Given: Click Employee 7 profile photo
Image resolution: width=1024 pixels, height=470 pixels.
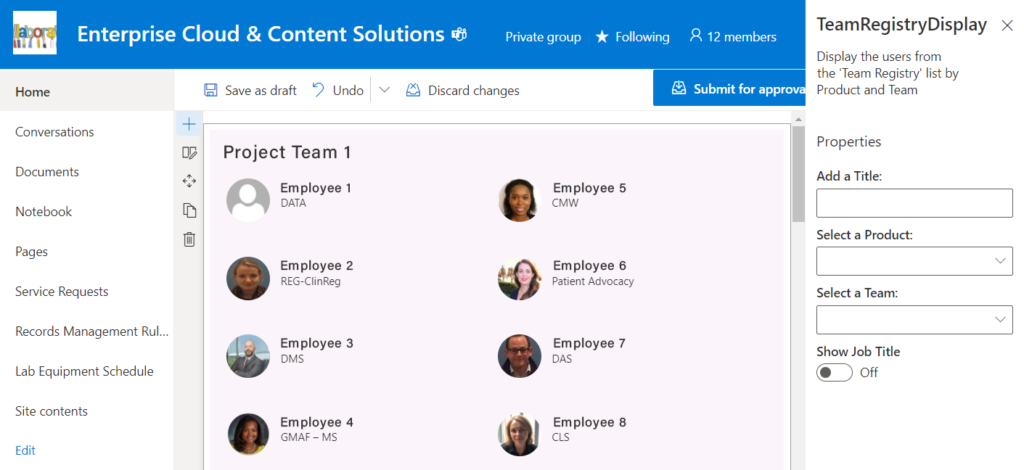Looking at the screenshot, I should [x=520, y=356].
